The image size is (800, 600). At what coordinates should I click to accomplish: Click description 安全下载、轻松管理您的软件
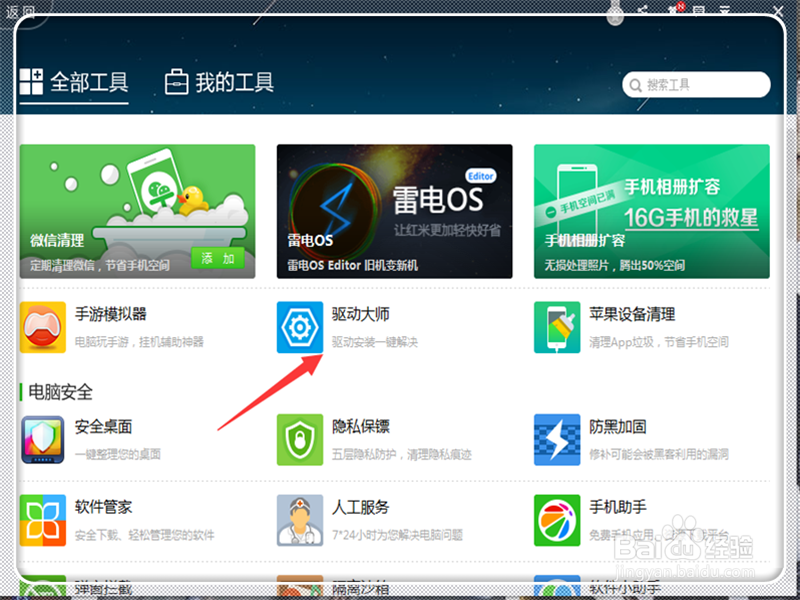point(144,535)
